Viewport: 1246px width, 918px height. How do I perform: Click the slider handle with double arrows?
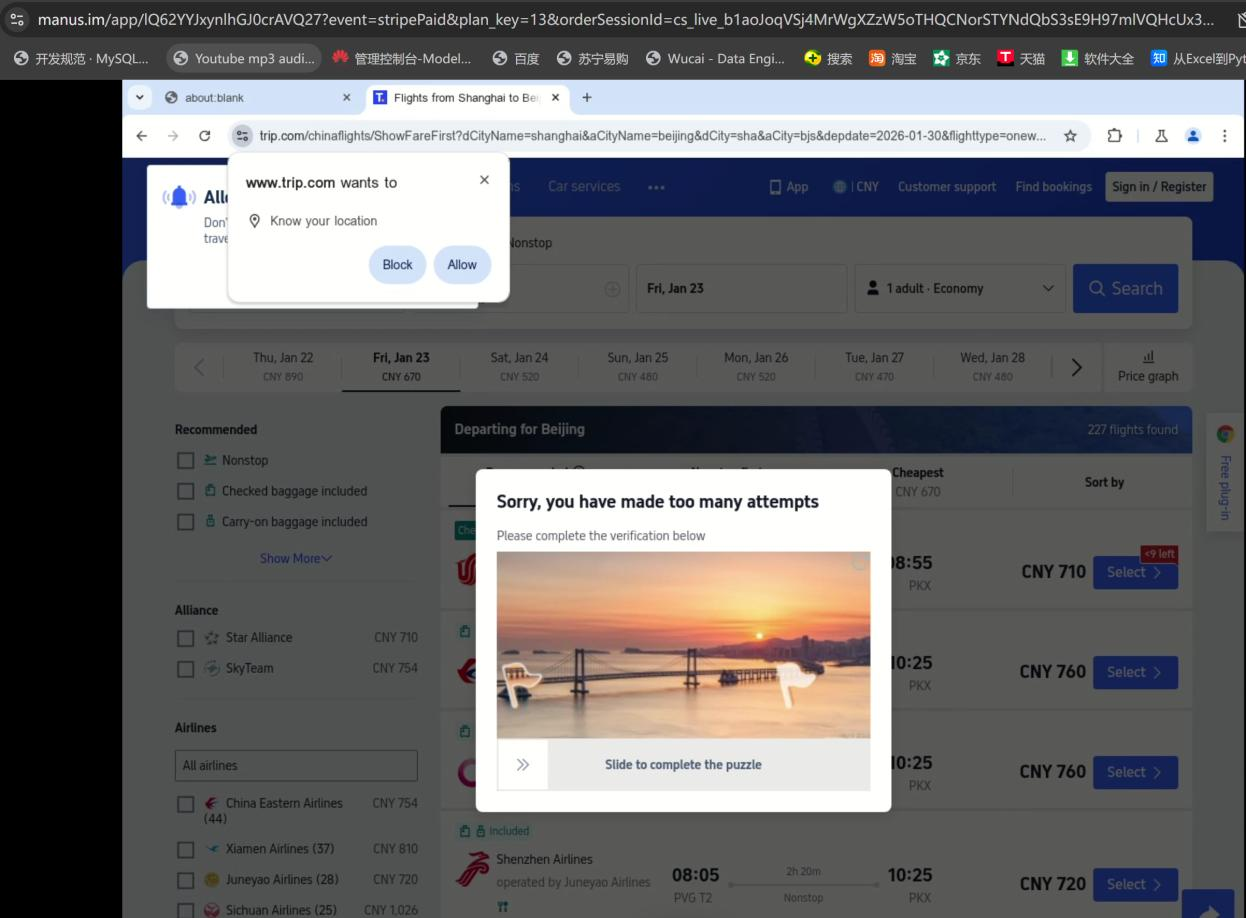522,765
